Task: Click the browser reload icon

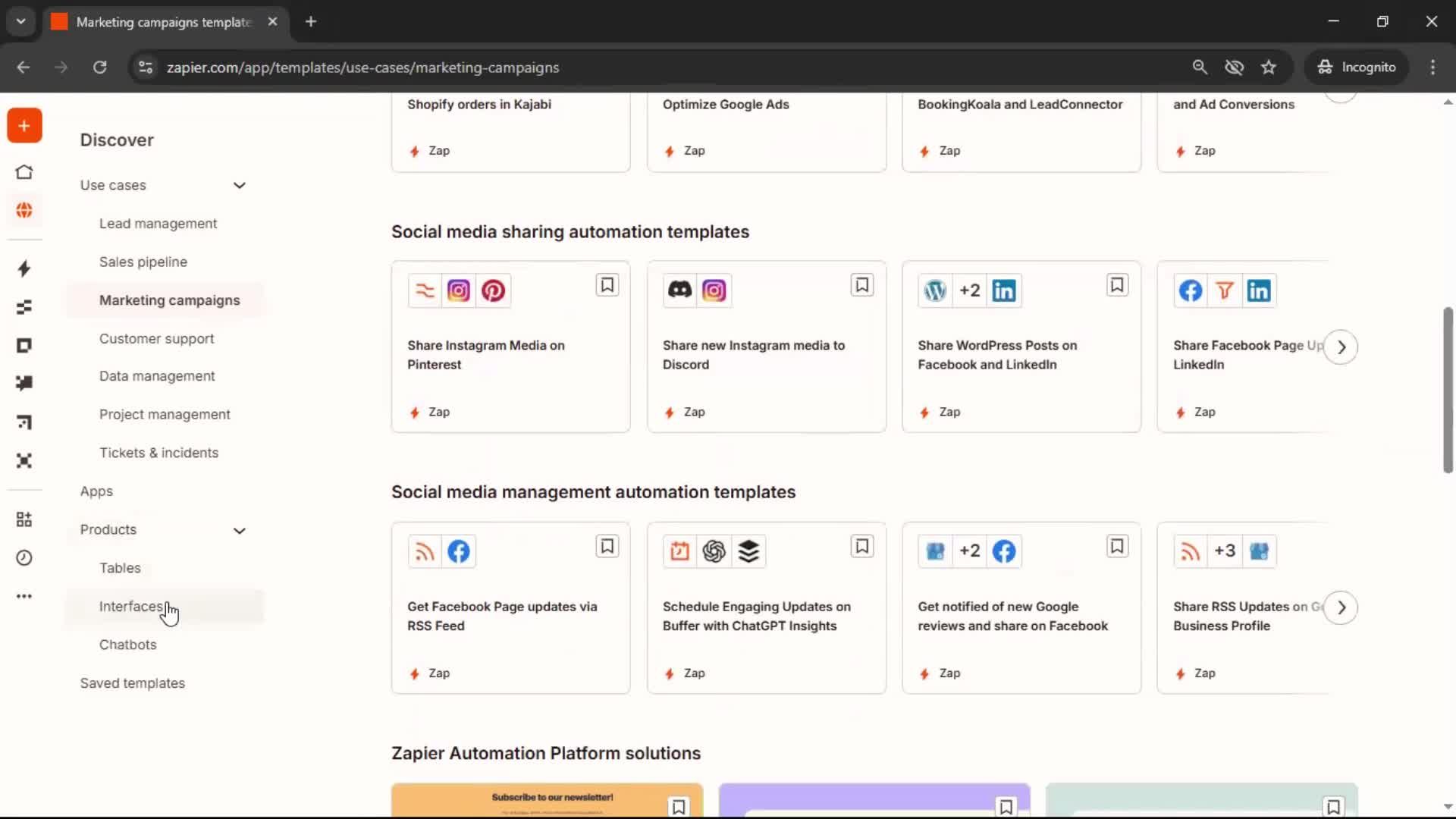Action: [x=100, y=67]
